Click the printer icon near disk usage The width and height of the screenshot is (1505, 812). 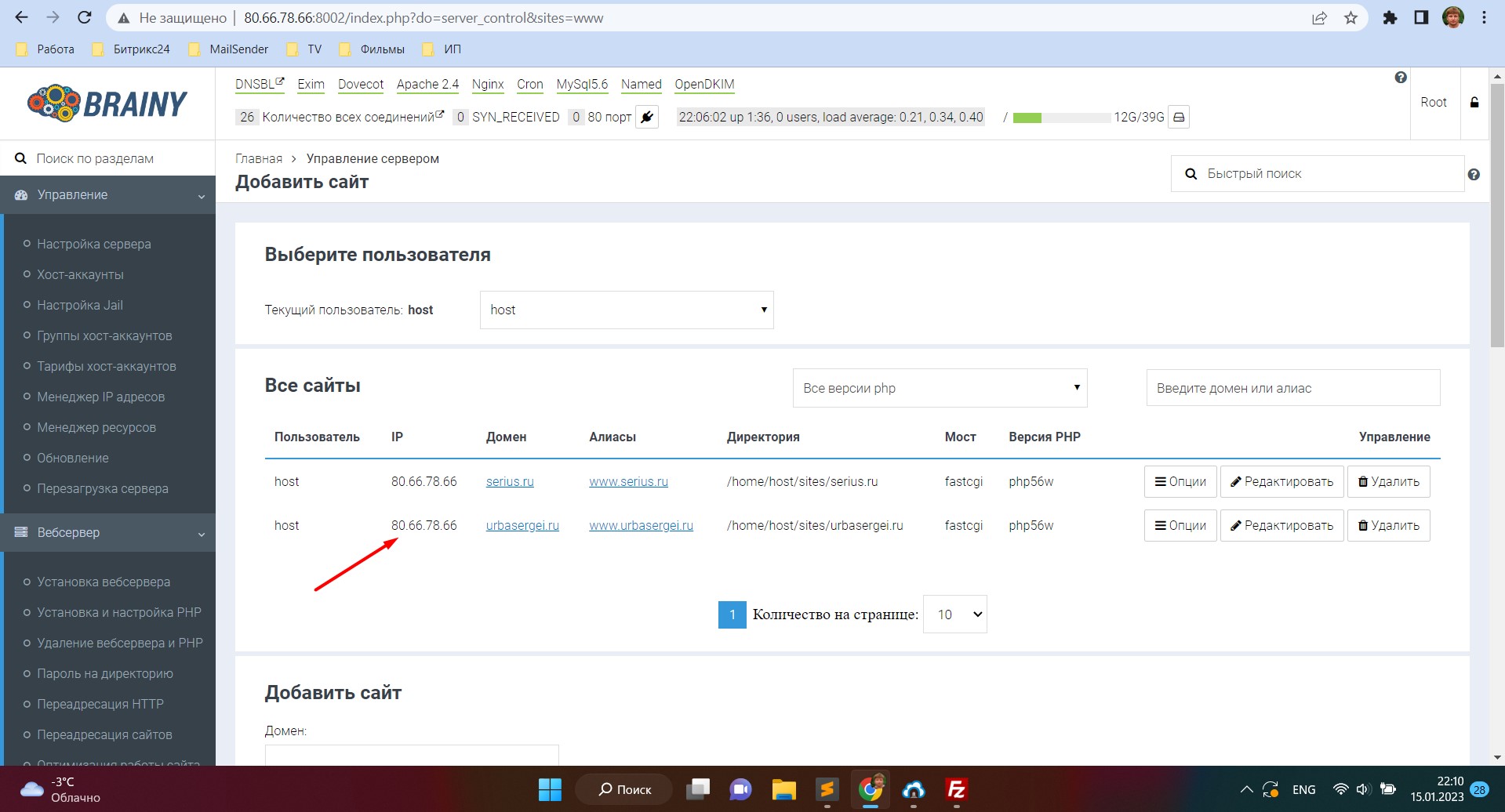tap(1180, 116)
